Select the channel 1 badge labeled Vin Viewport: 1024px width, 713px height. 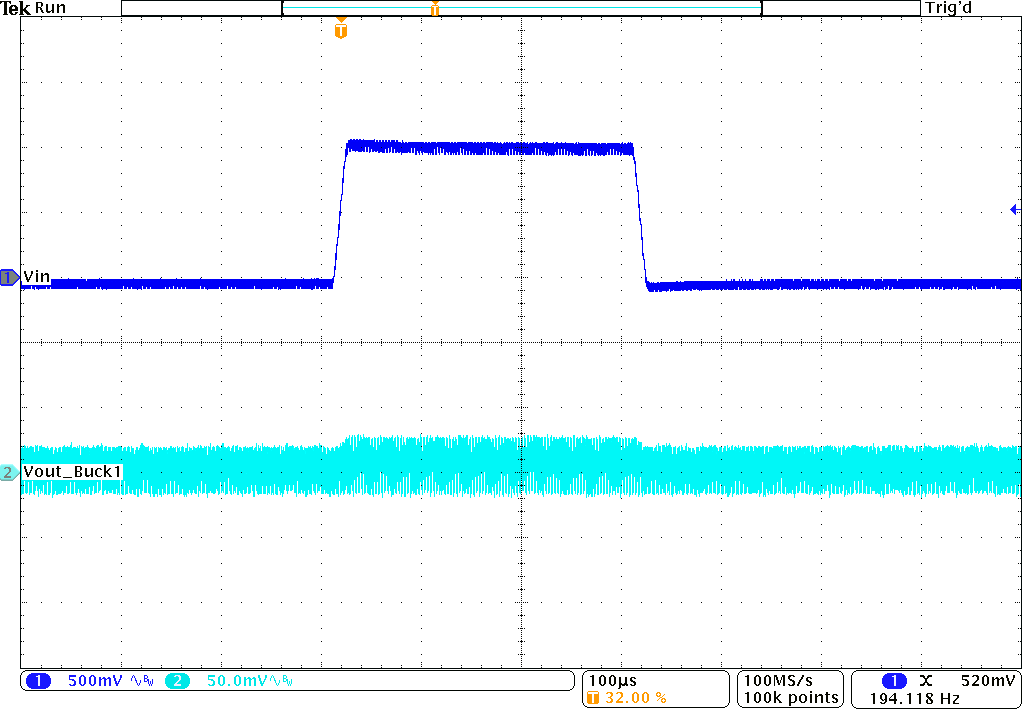tap(10, 278)
